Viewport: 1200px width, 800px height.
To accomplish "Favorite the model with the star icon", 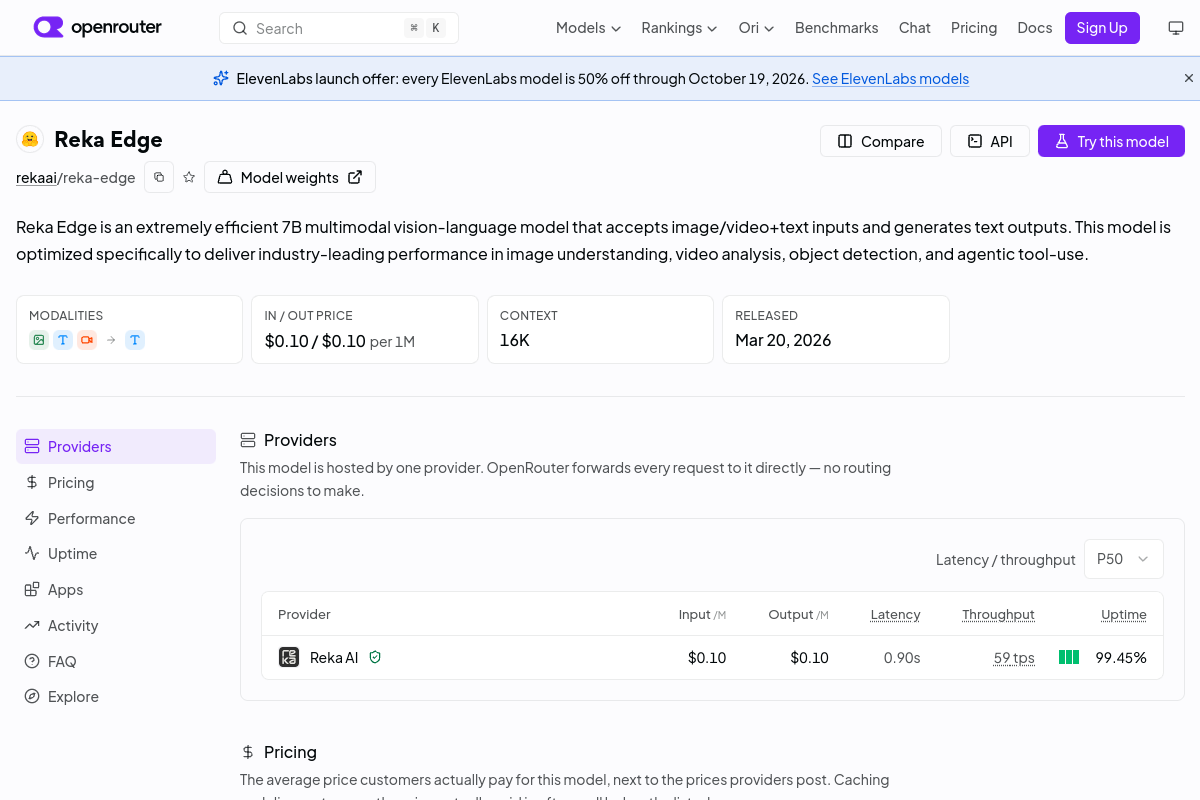I will click(x=189, y=177).
